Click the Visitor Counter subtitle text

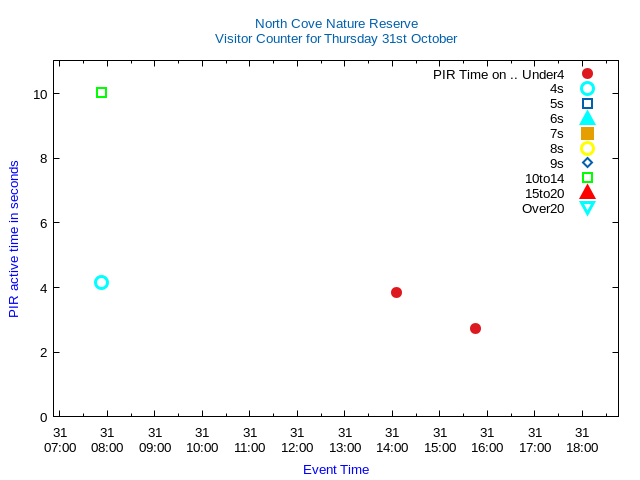point(336,39)
